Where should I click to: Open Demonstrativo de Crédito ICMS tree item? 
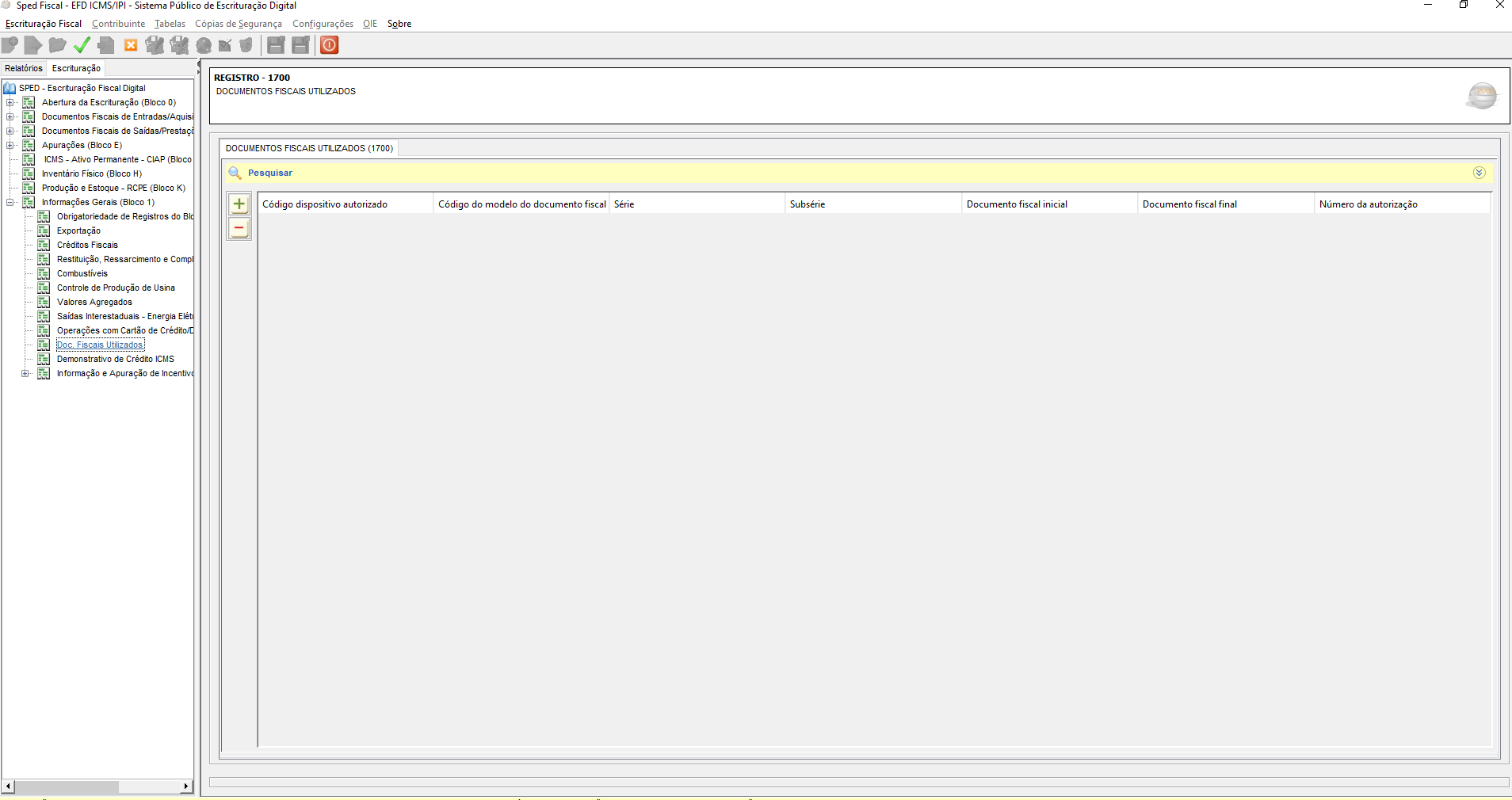pyautogui.click(x=115, y=359)
